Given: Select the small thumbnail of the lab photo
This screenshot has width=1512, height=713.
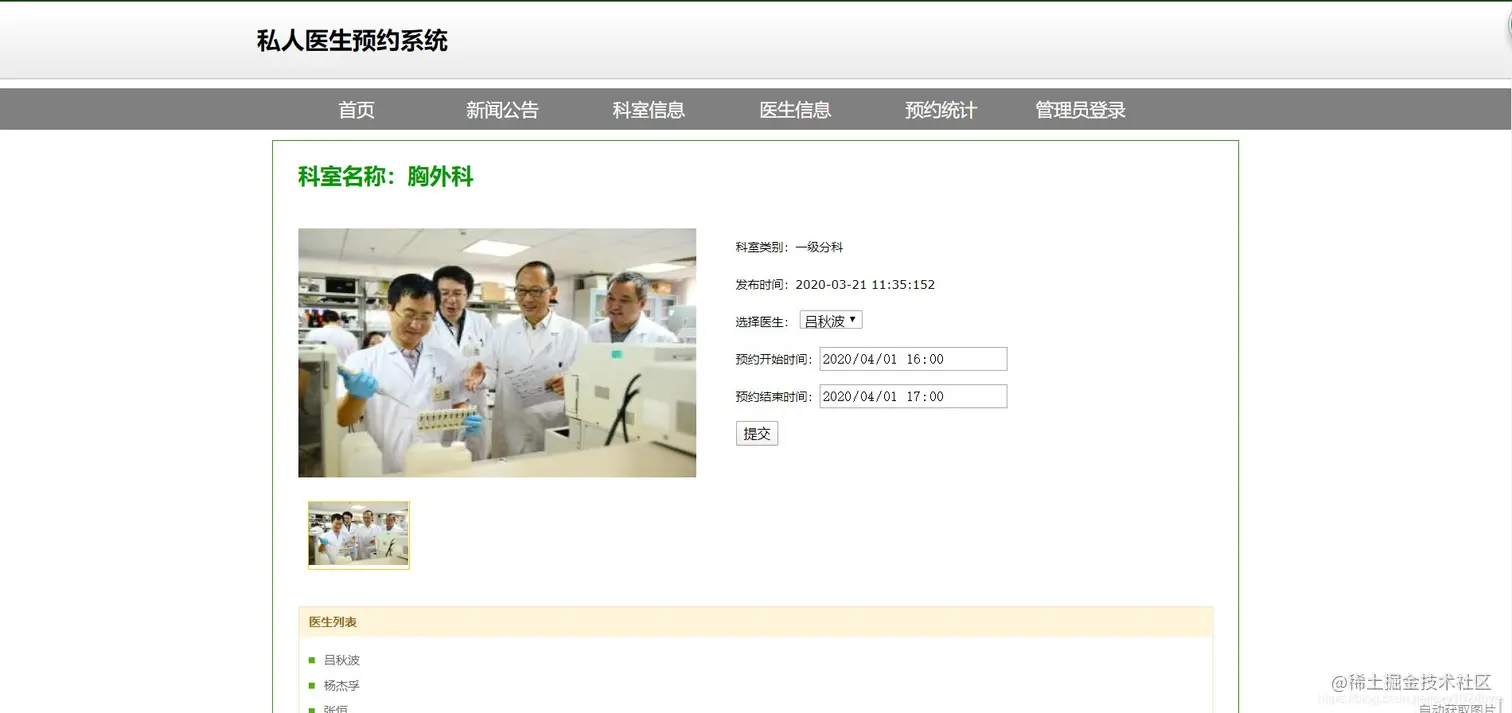Looking at the screenshot, I should click(359, 535).
